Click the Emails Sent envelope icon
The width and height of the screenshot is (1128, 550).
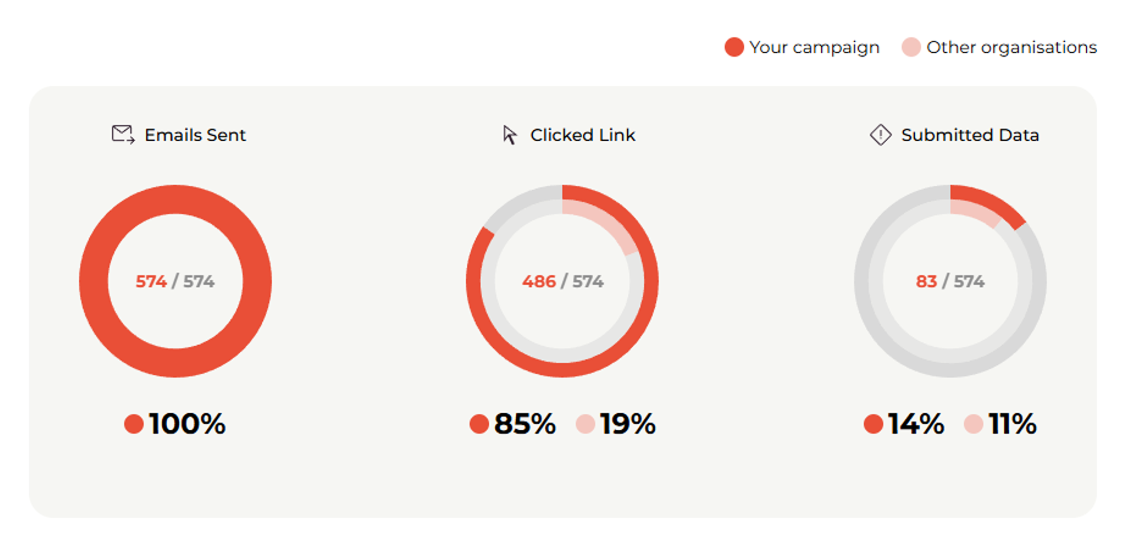click(123, 134)
